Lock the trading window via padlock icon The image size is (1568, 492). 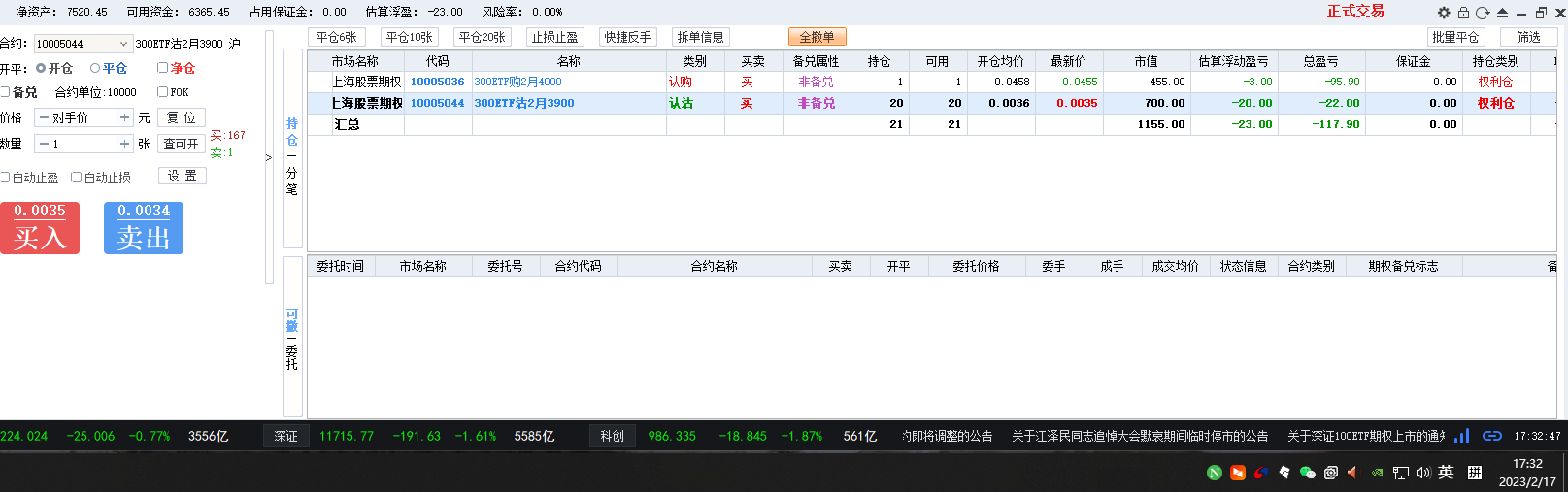point(1463,13)
